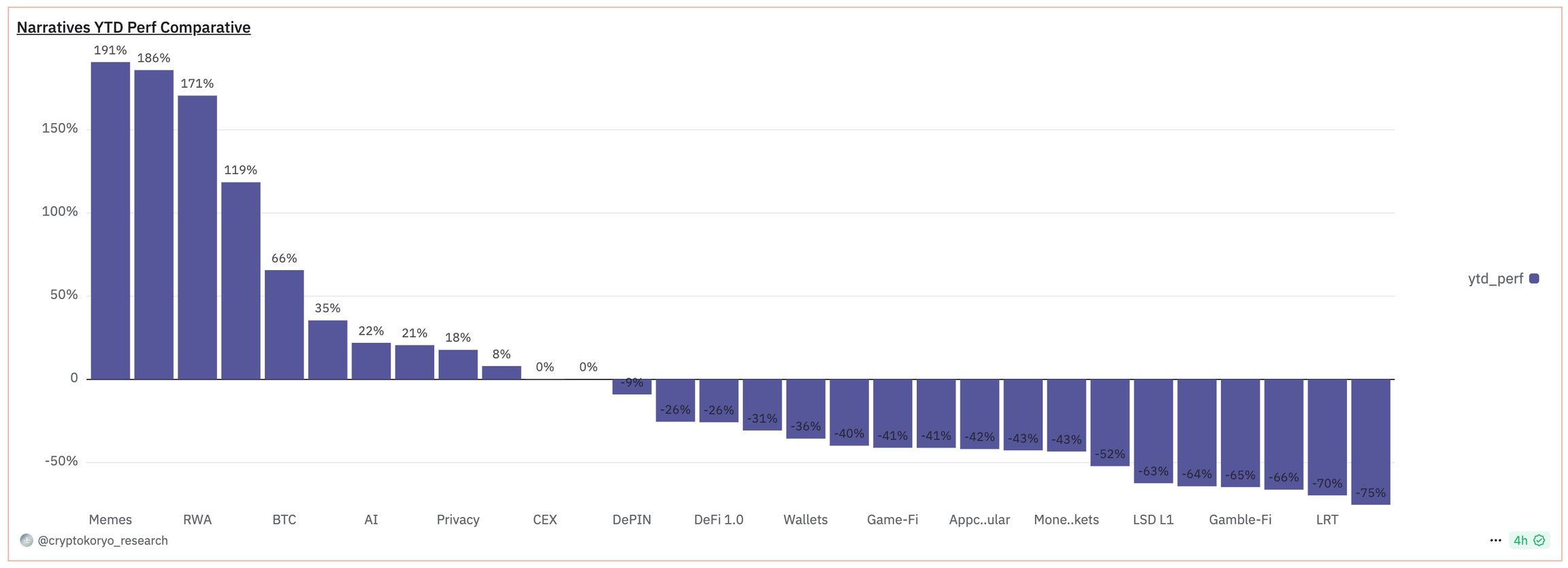This screenshot has height=568, width=1568.
Task: Open the @cryptokoryo_research profile link
Action: 102,540
